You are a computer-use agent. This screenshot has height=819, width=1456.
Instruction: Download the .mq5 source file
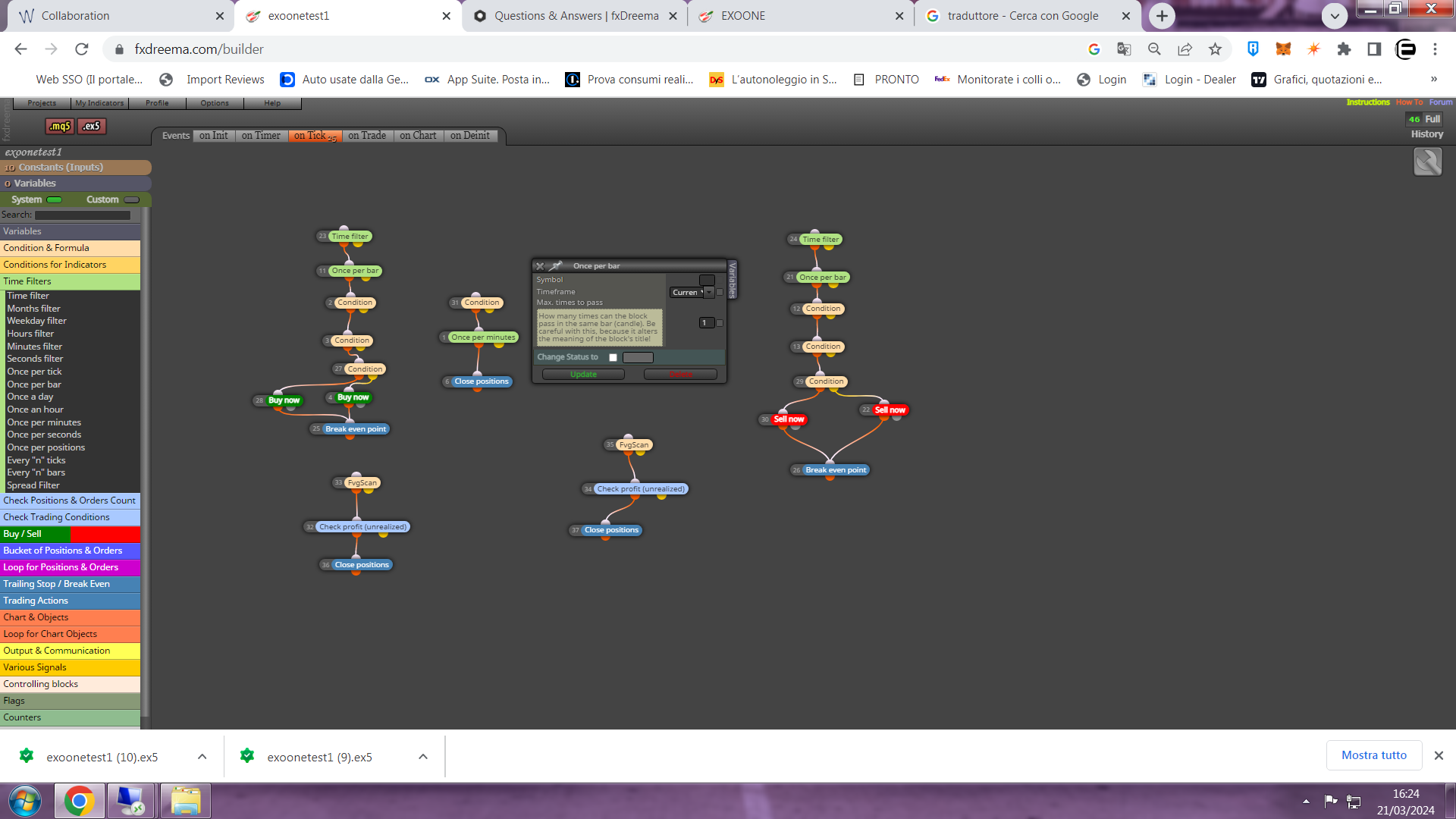click(x=59, y=126)
